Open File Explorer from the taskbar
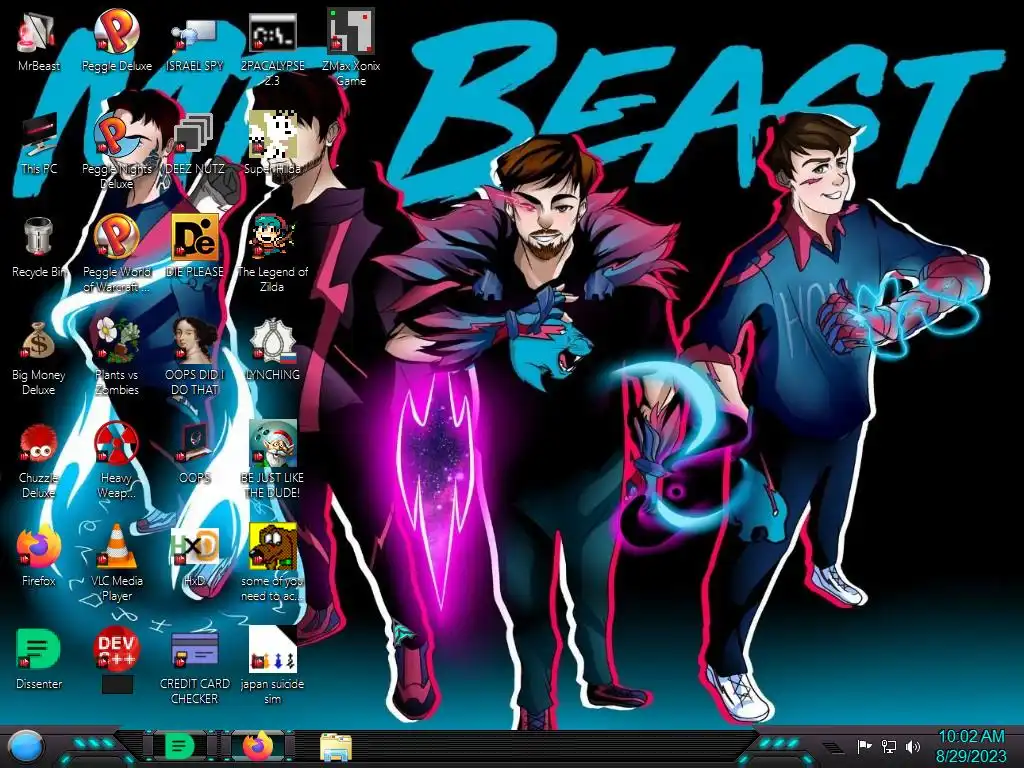 pos(336,747)
